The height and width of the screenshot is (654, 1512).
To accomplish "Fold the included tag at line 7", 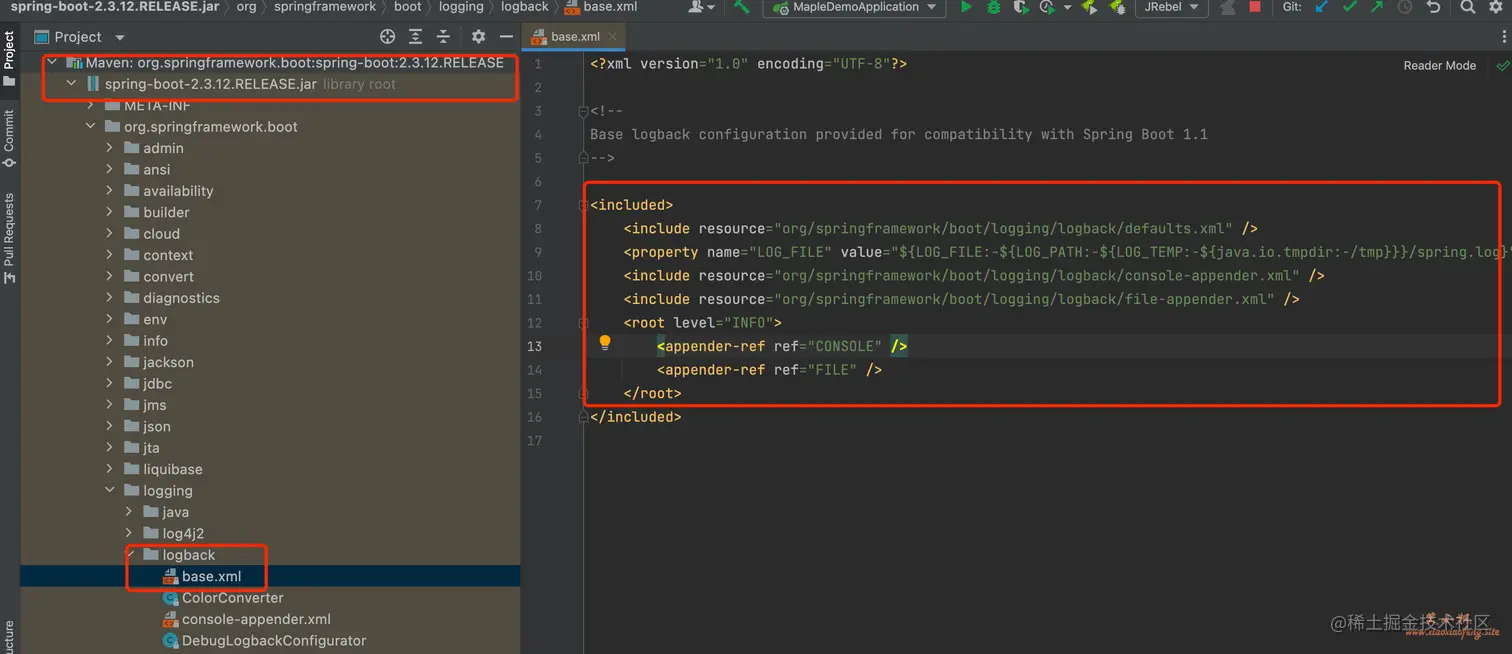I will tap(583, 205).
